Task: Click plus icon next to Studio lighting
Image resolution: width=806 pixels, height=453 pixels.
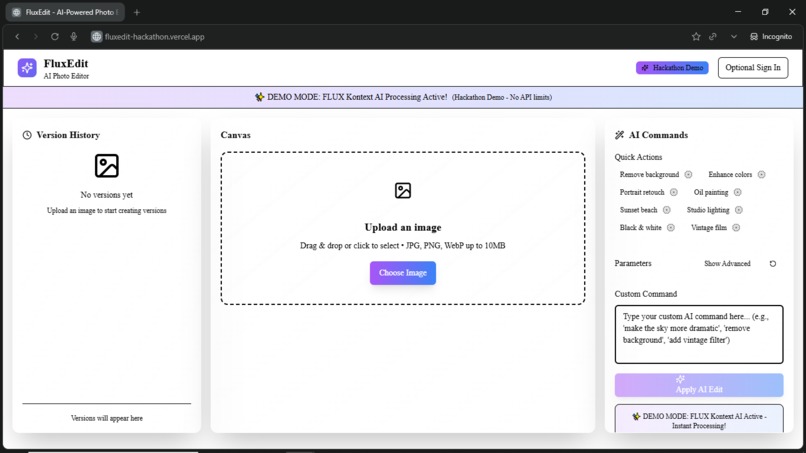Action: [x=739, y=210]
